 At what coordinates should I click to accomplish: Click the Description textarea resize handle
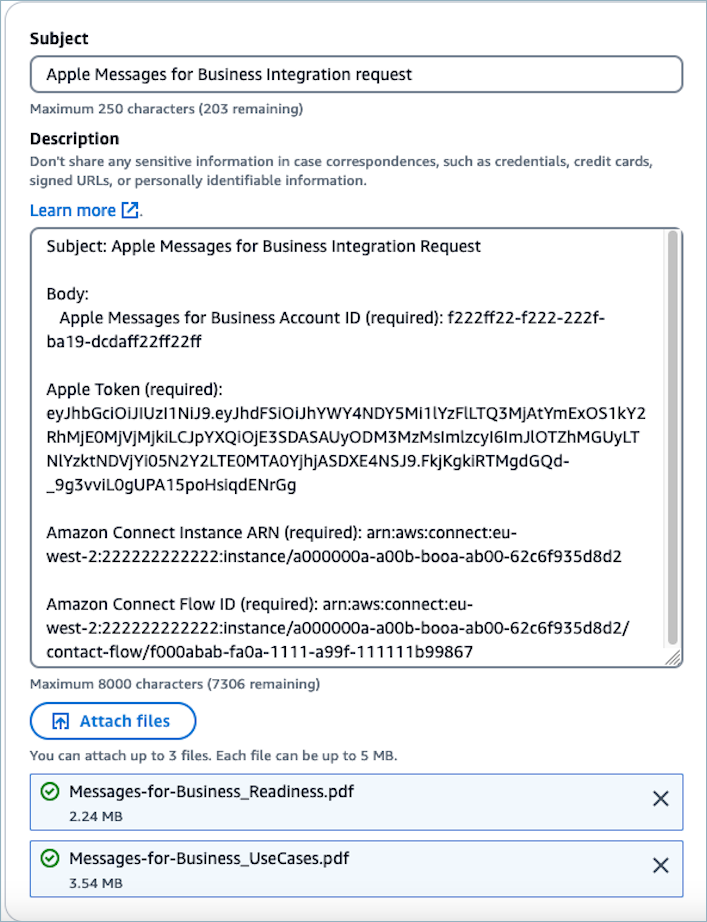point(674,658)
